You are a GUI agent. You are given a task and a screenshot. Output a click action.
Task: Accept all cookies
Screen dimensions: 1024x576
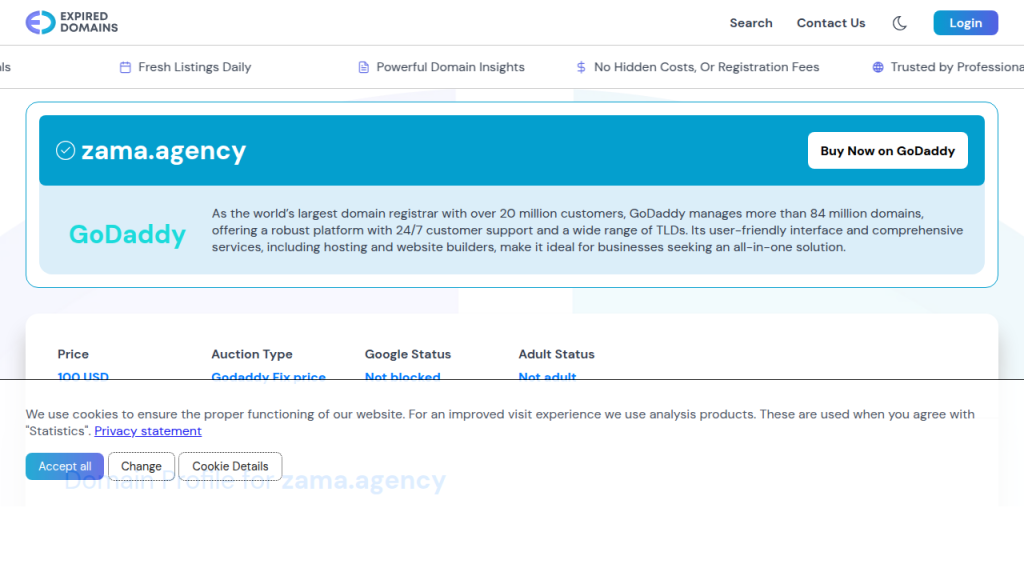pos(65,466)
